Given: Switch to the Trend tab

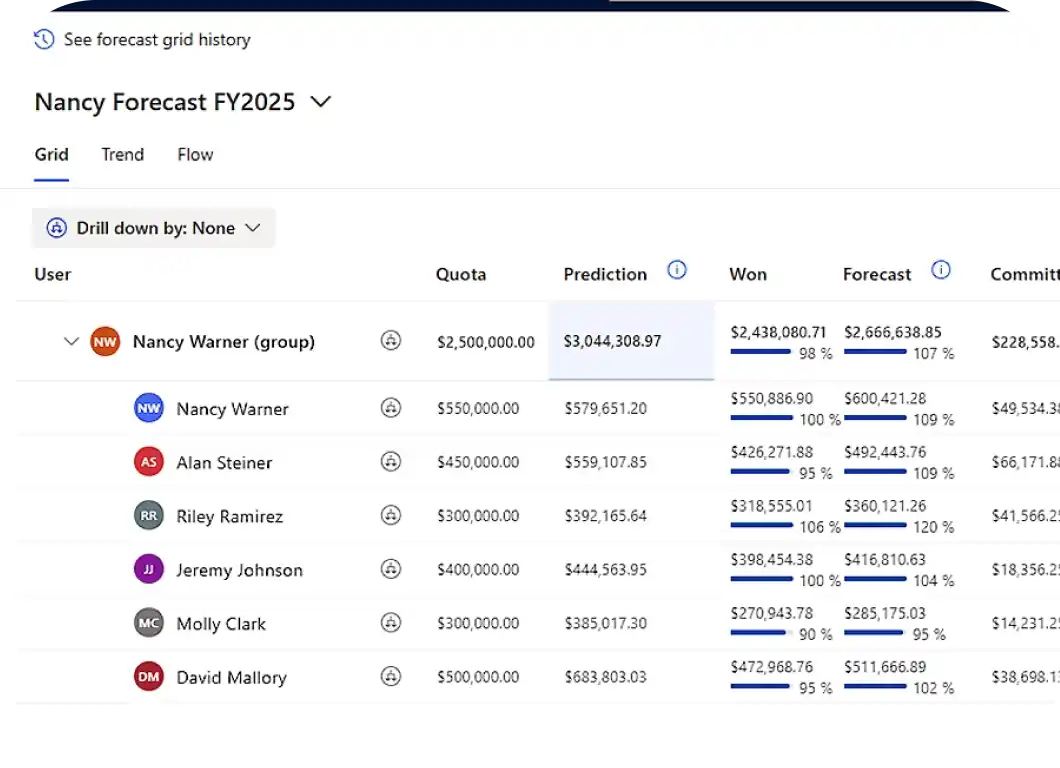Looking at the screenshot, I should point(122,155).
